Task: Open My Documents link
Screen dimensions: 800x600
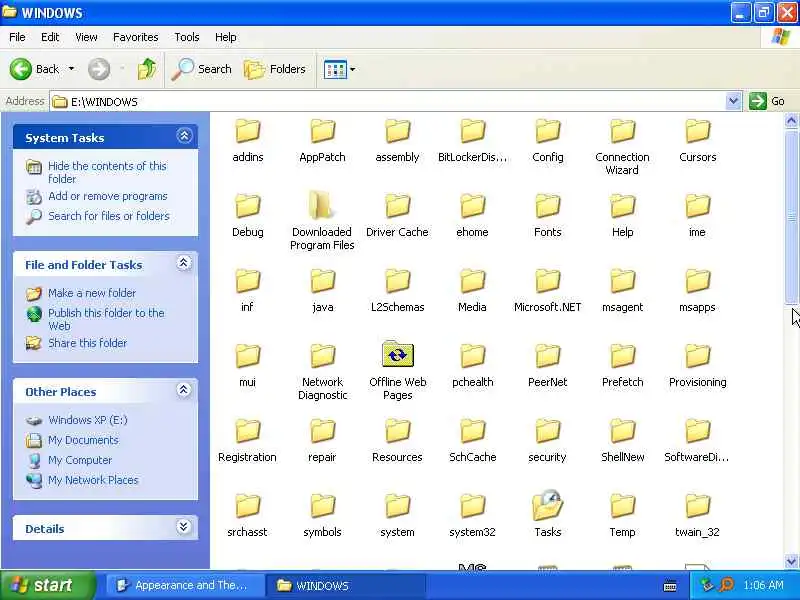Action: point(83,440)
